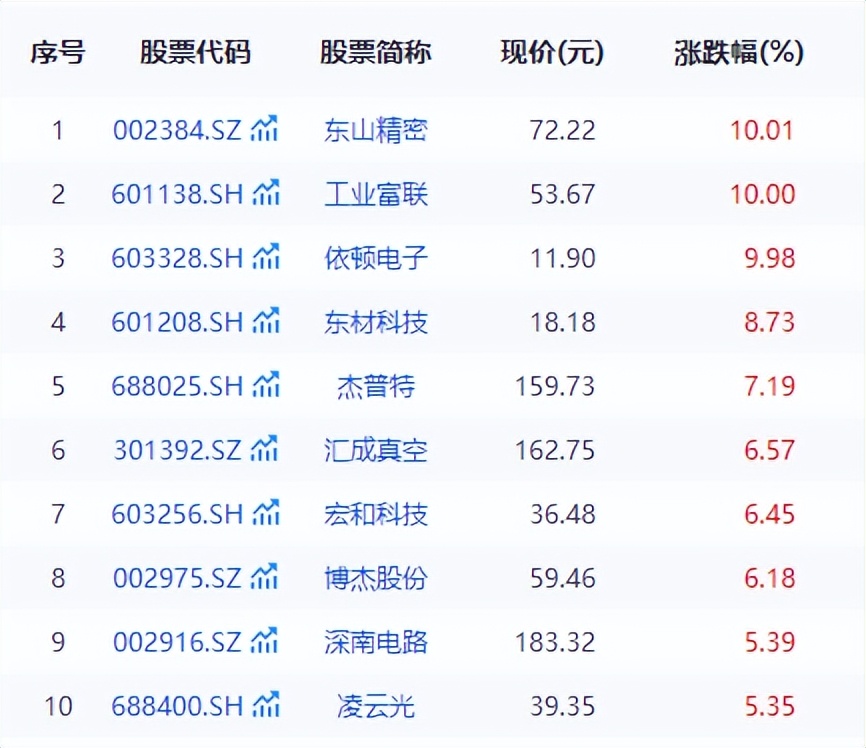Select stock code 002384.SZ
The width and height of the screenshot is (866, 748).
tap(177, 130)
